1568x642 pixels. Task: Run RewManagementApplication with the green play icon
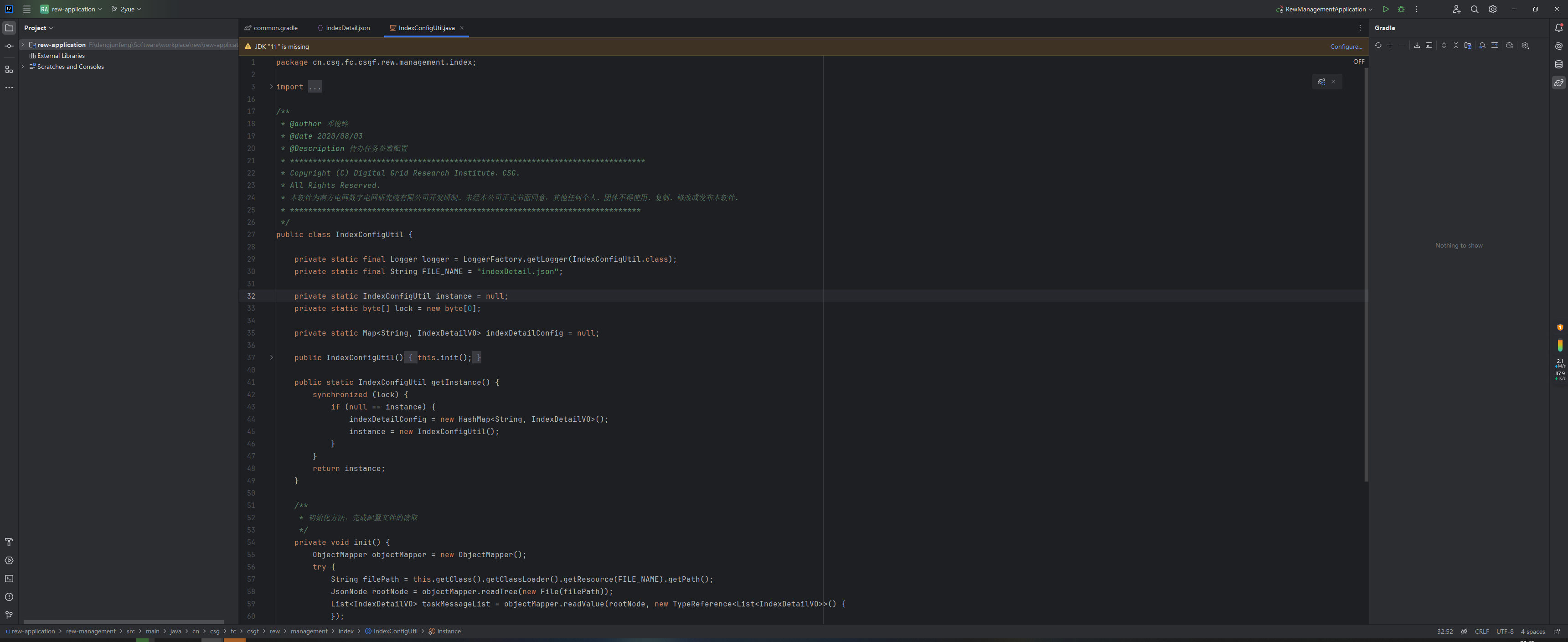point(1385,9)
